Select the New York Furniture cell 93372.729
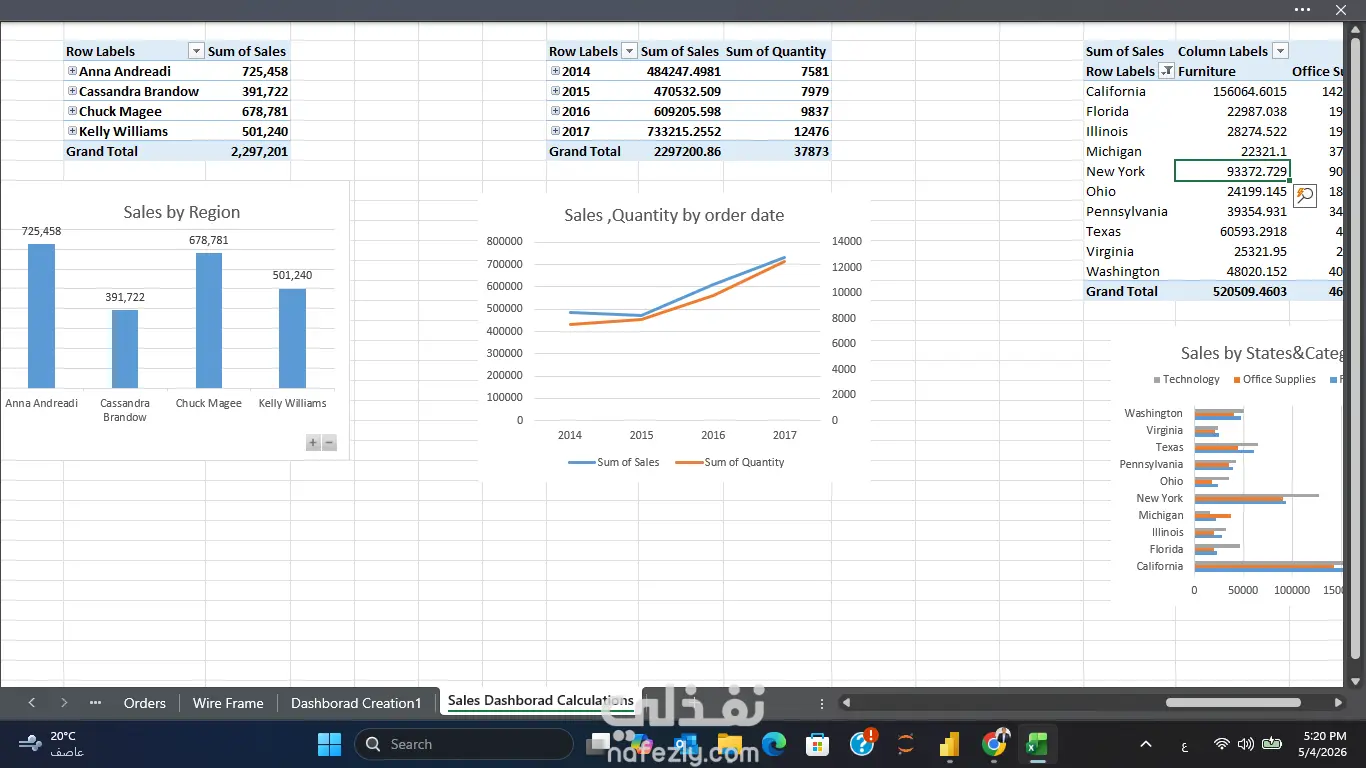The width and height of the screenshot is (1366, 768). 1232,171
